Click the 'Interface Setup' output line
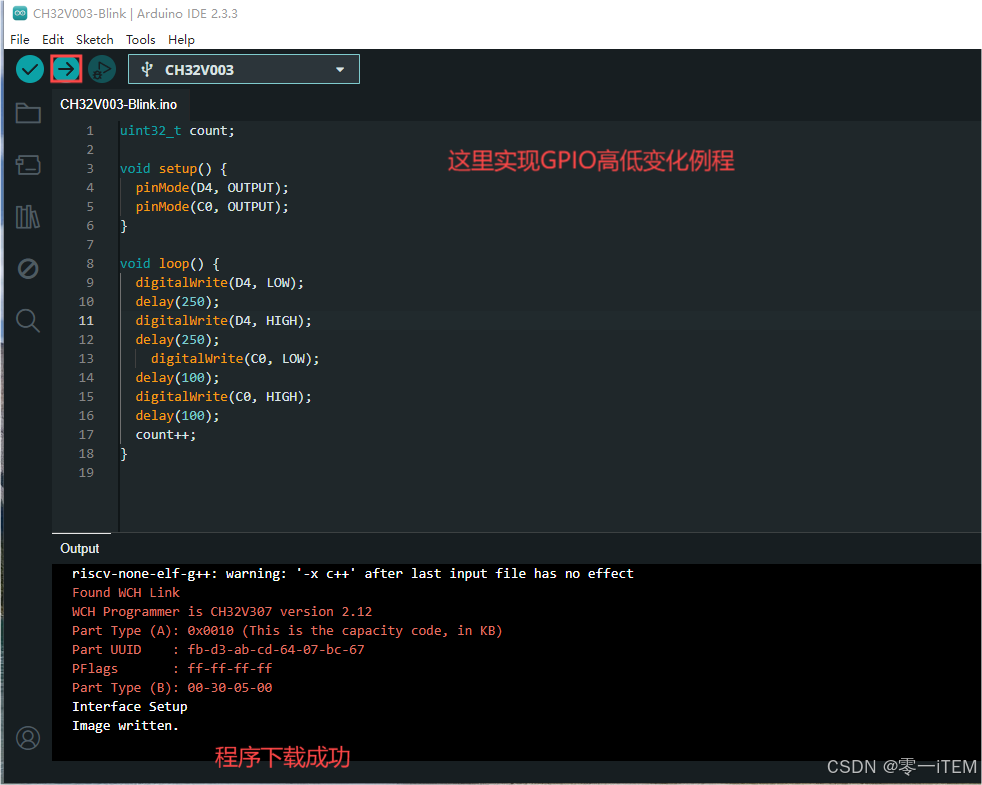Screen dimensions: 982x785 point(130,707)
